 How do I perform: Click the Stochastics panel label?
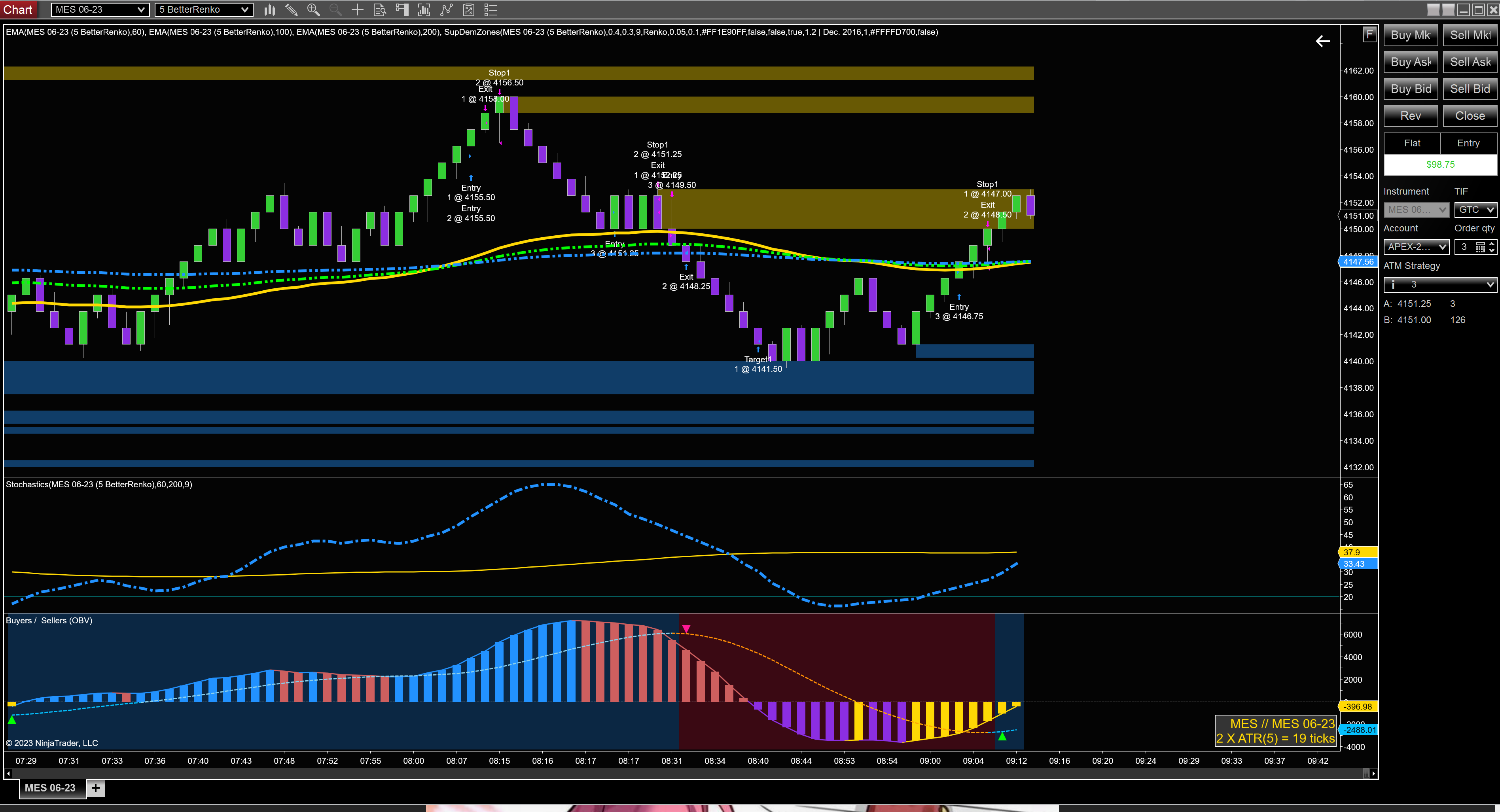(x=99, y=484)
